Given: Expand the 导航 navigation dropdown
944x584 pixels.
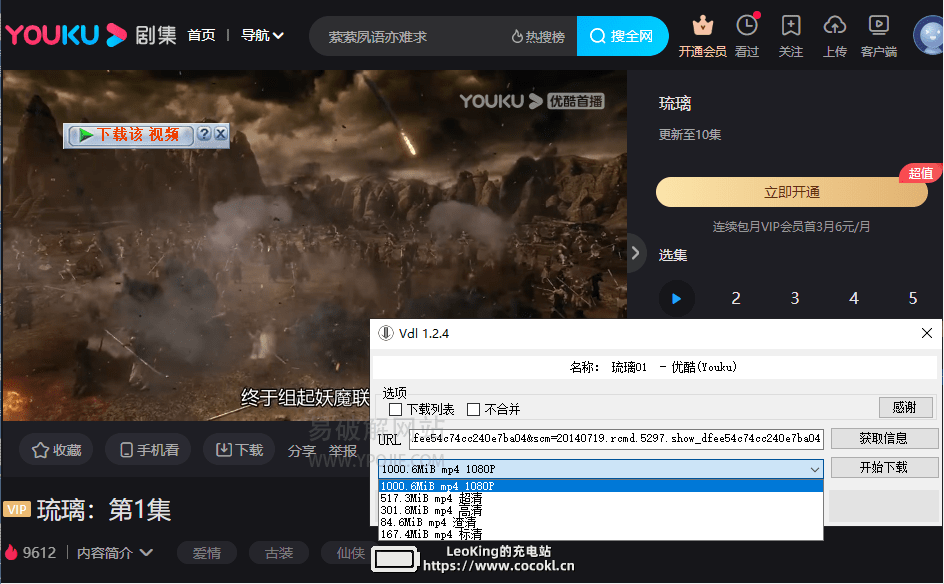Looking at the screenshot, I should coord(262,36).
